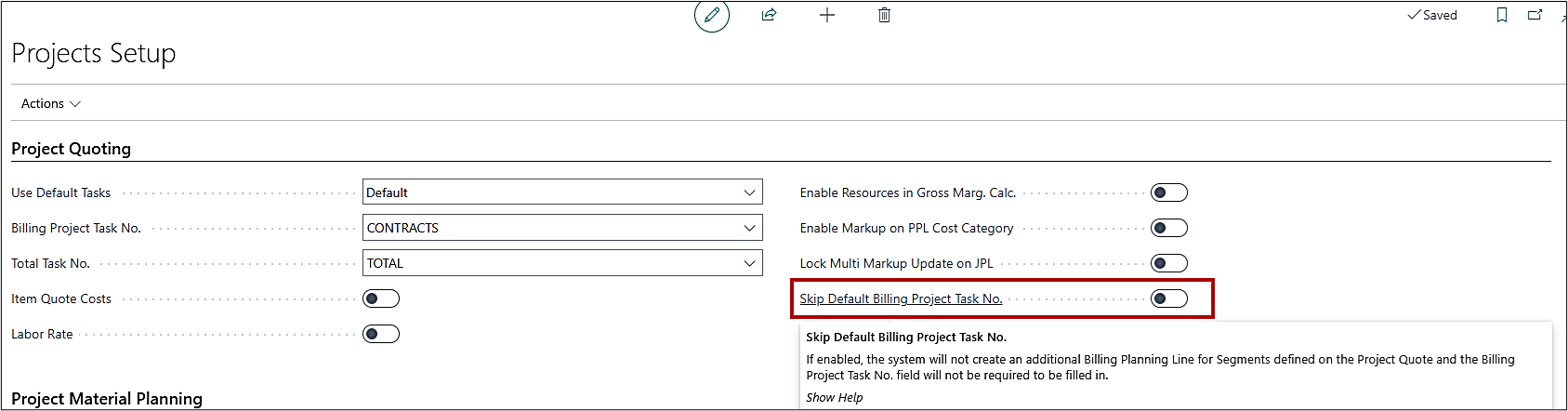Open the Total Task No. dropdown arrow

749,263
